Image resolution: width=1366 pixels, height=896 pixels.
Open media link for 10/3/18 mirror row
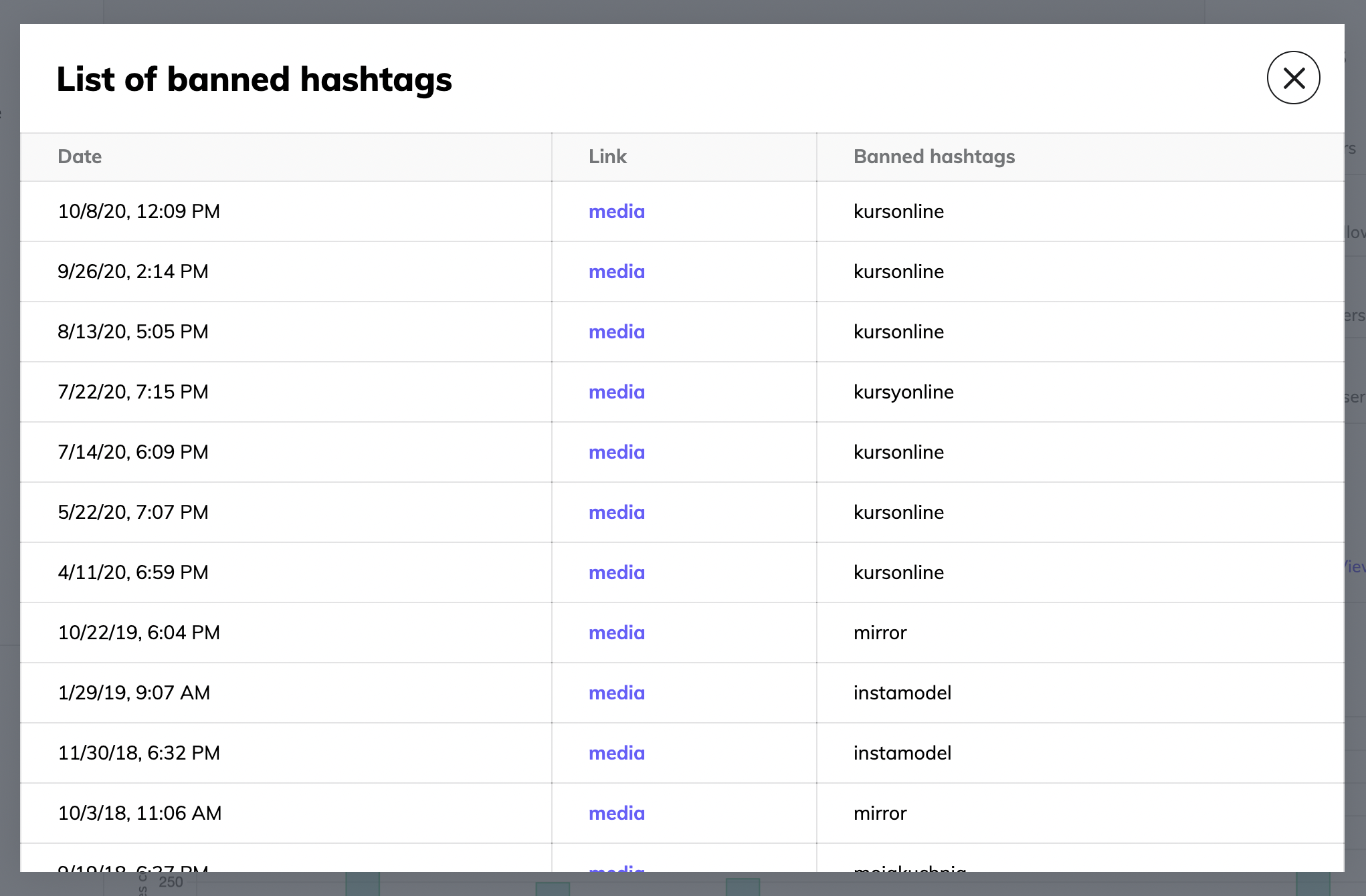click(x=616, y=813)
